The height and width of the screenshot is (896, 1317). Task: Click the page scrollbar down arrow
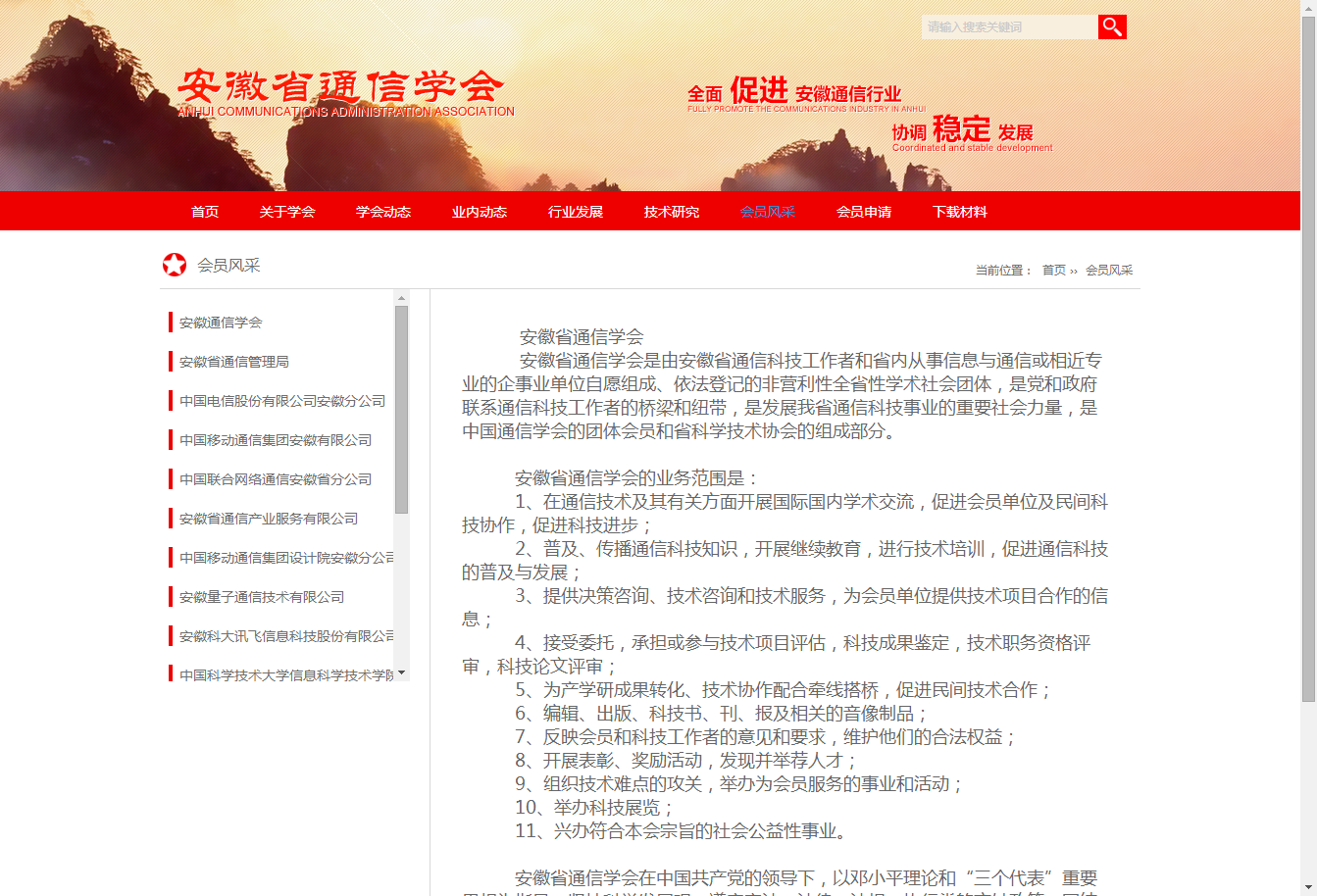tap(1308, 887)
